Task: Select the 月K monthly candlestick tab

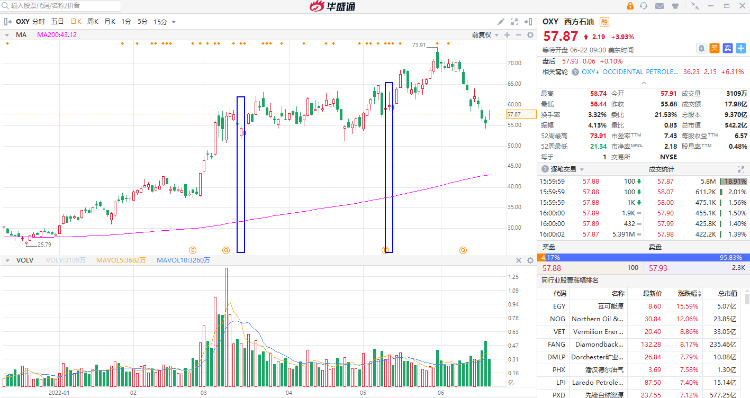Action: (110, 22)
